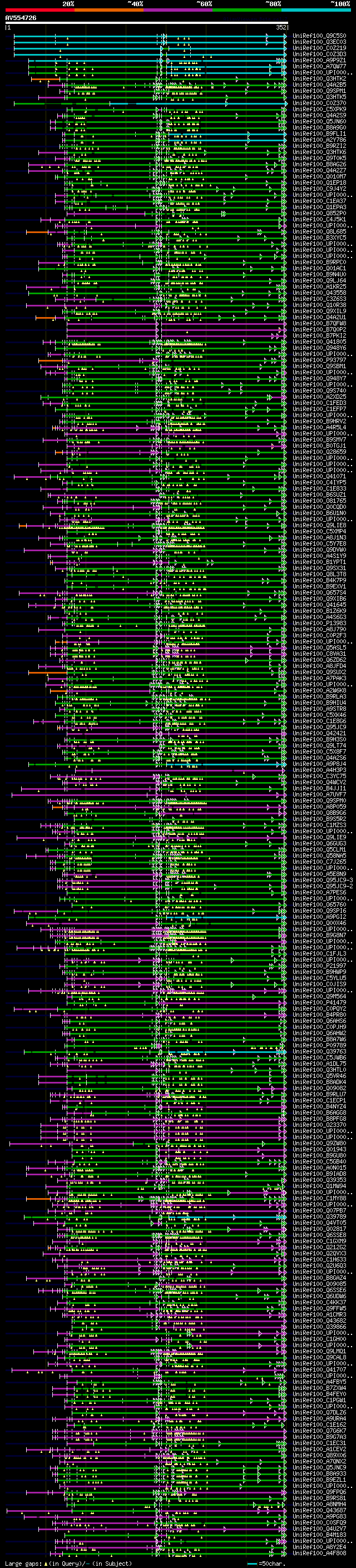The image size is (356, 1568).
Task: Open UniRef100_B8A9G0 alignment entry
Action: point(319,127)
